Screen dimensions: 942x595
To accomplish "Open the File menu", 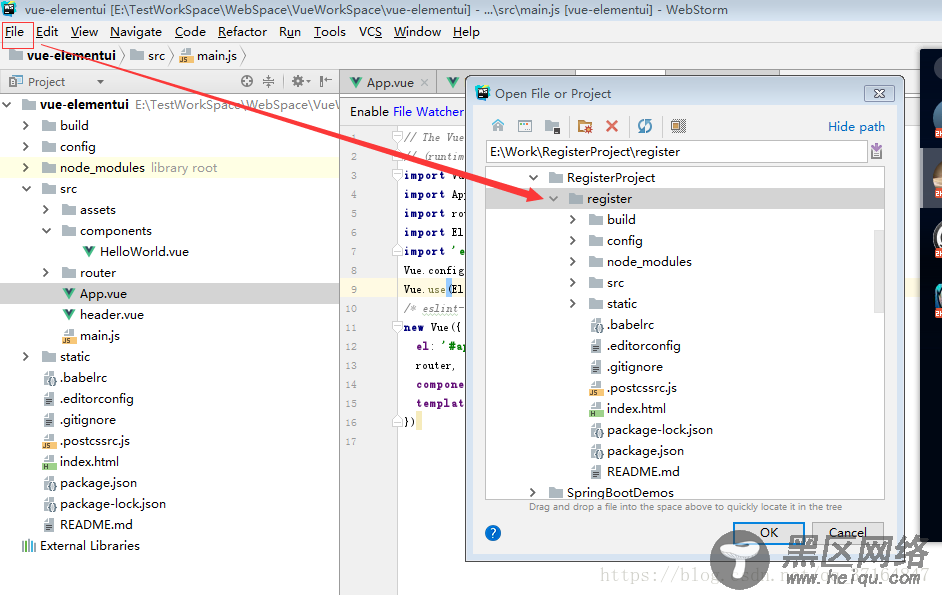I will 14,32.
